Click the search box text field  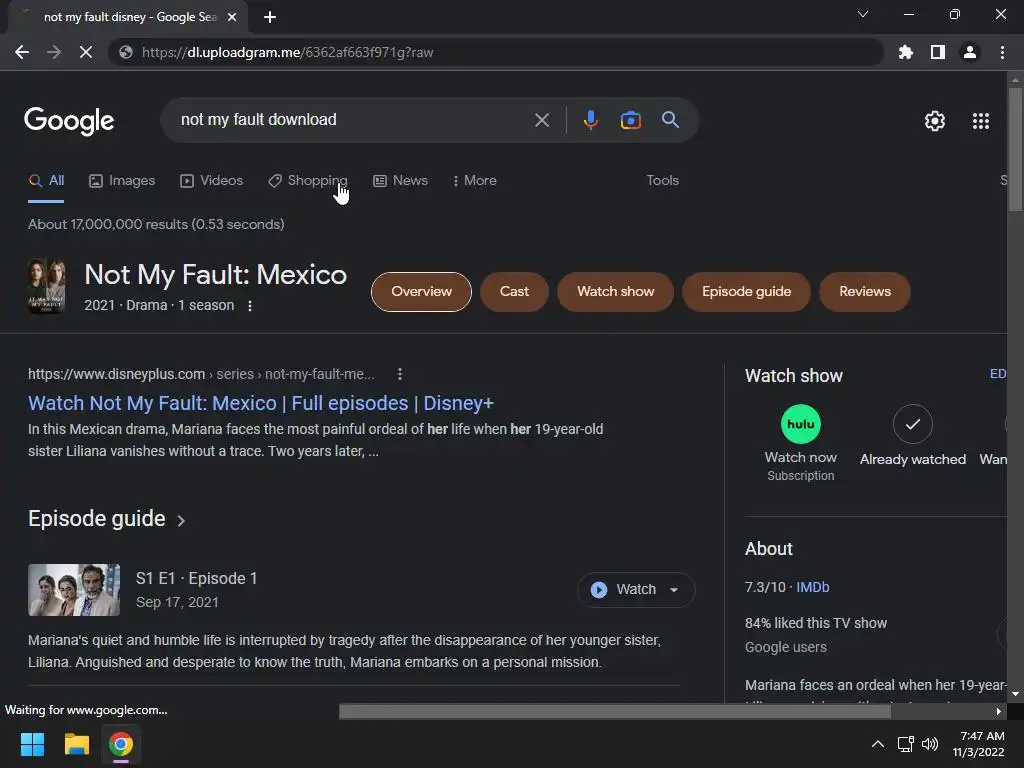point(353,120)
